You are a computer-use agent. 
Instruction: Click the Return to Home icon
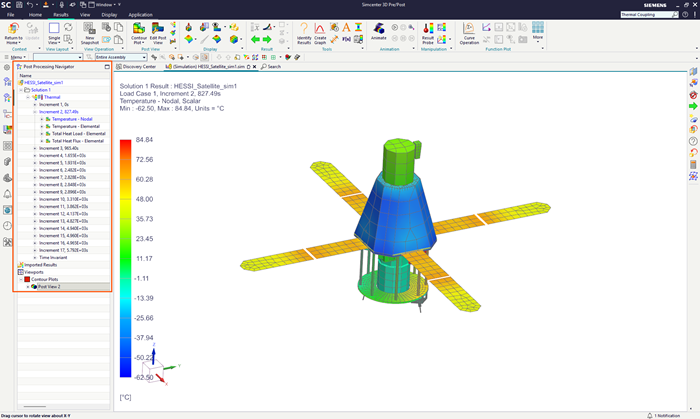coord(13,29)
